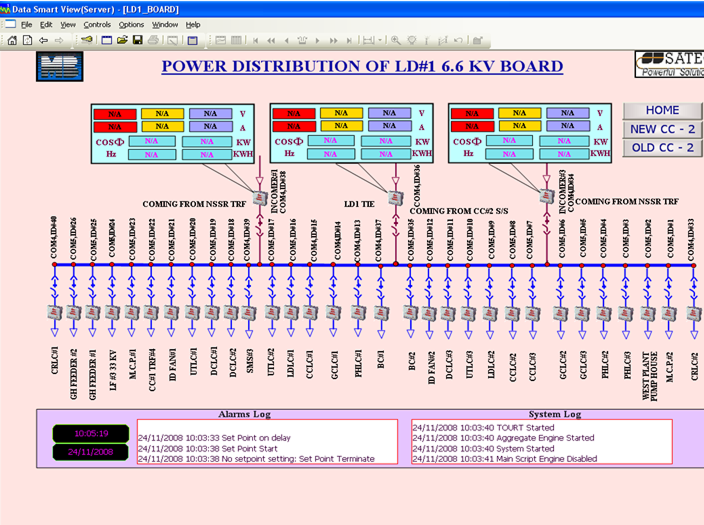Open the File menu
Viewport: 704px width, 525px height.
click(26, 25)
